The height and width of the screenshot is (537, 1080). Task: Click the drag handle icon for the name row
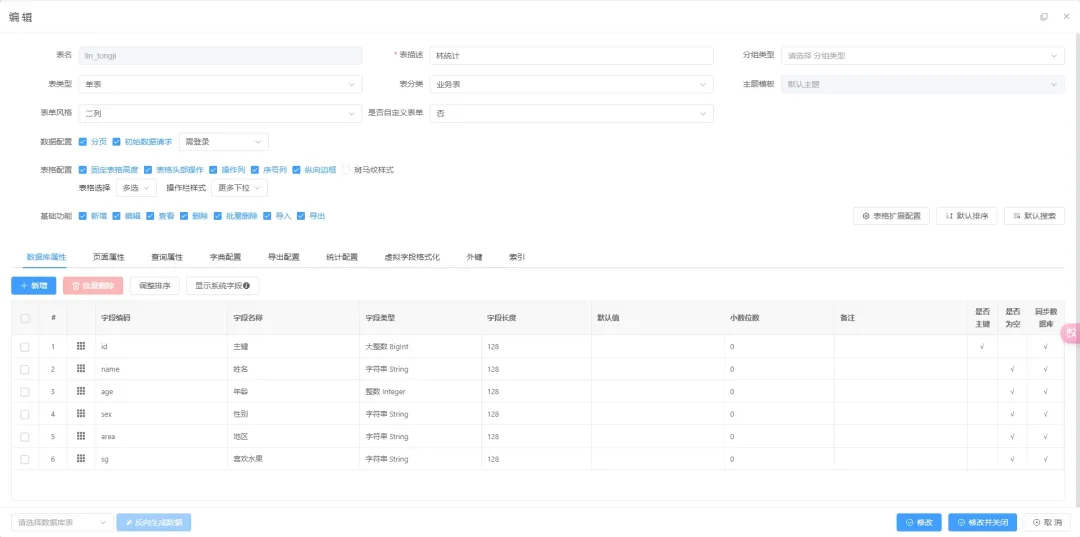point(81,369)
